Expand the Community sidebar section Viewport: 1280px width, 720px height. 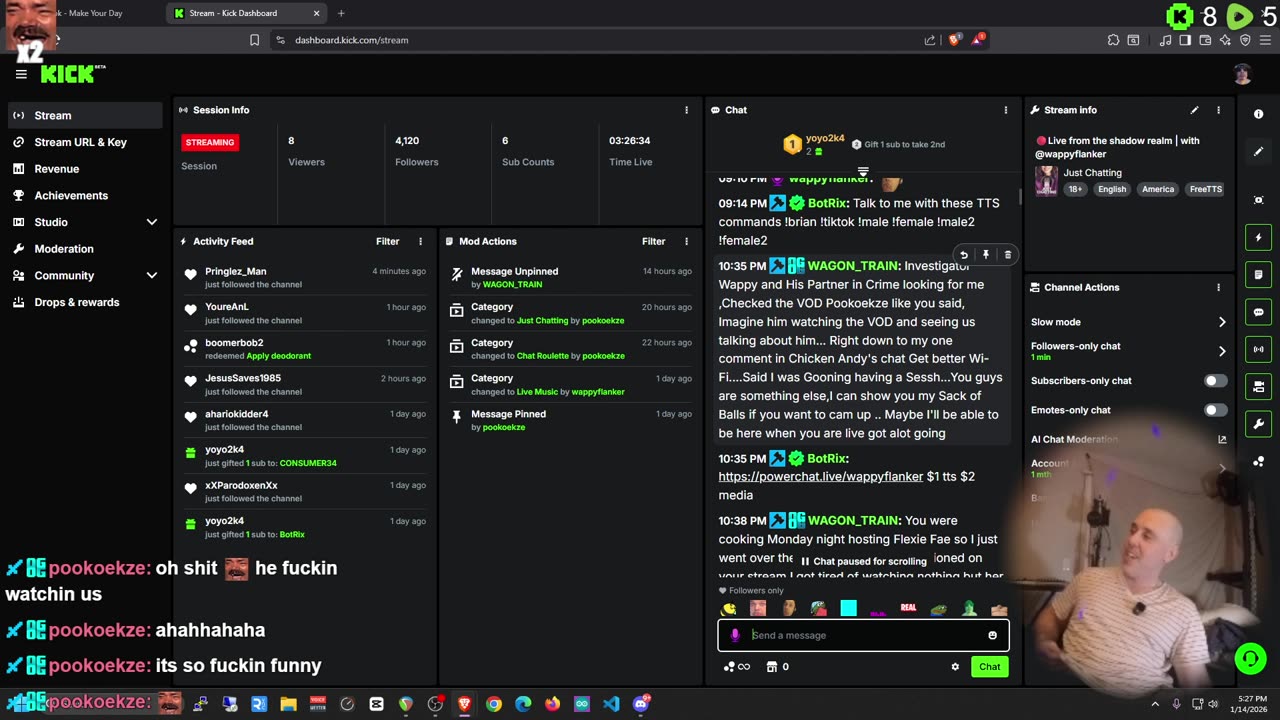tap(152, 275)
